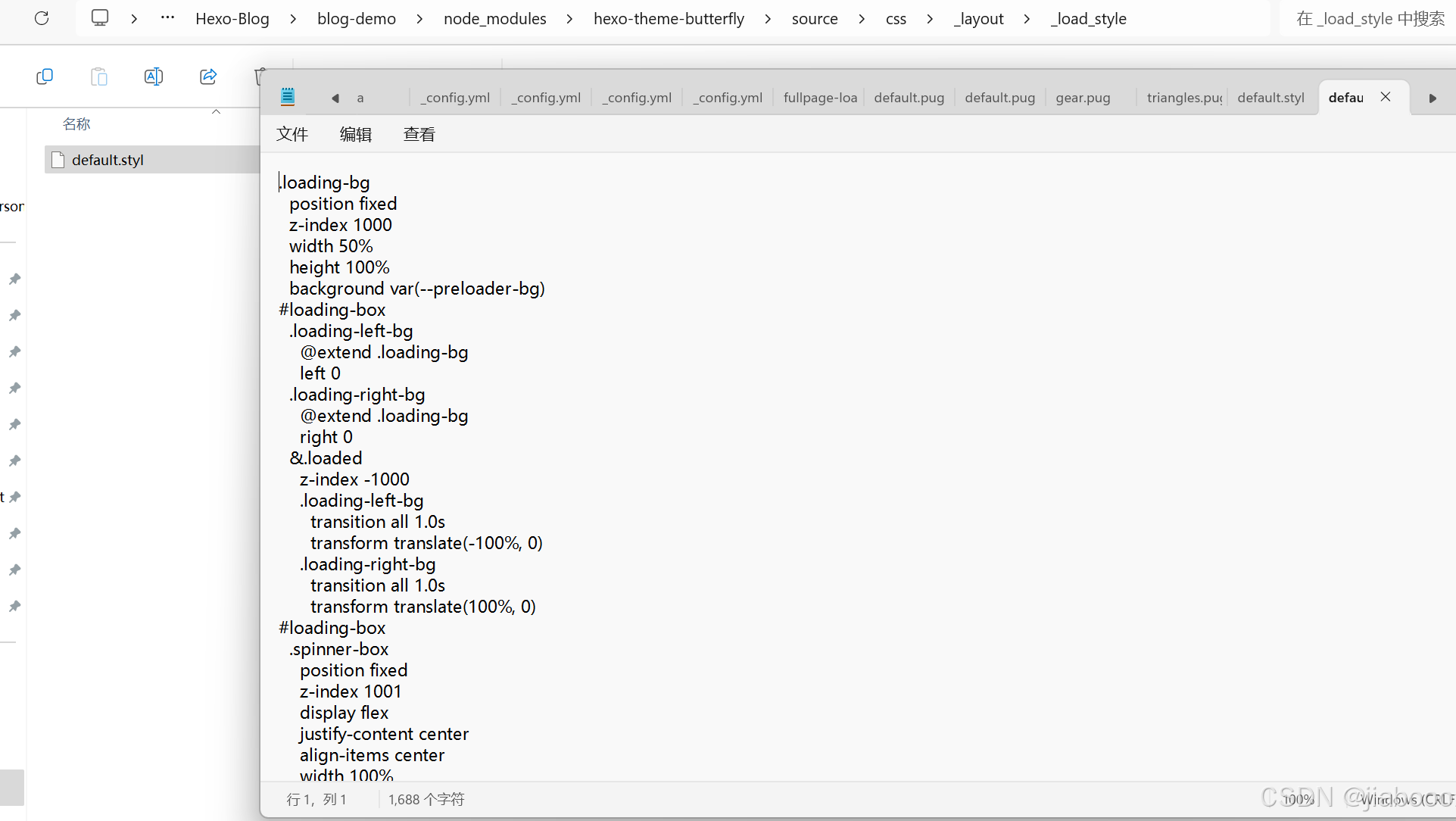Click the line '.spinner-box'
Image resolution: width=1456 pixels, height=821 pixels.
pyautogui.click(x=338, y=649)
